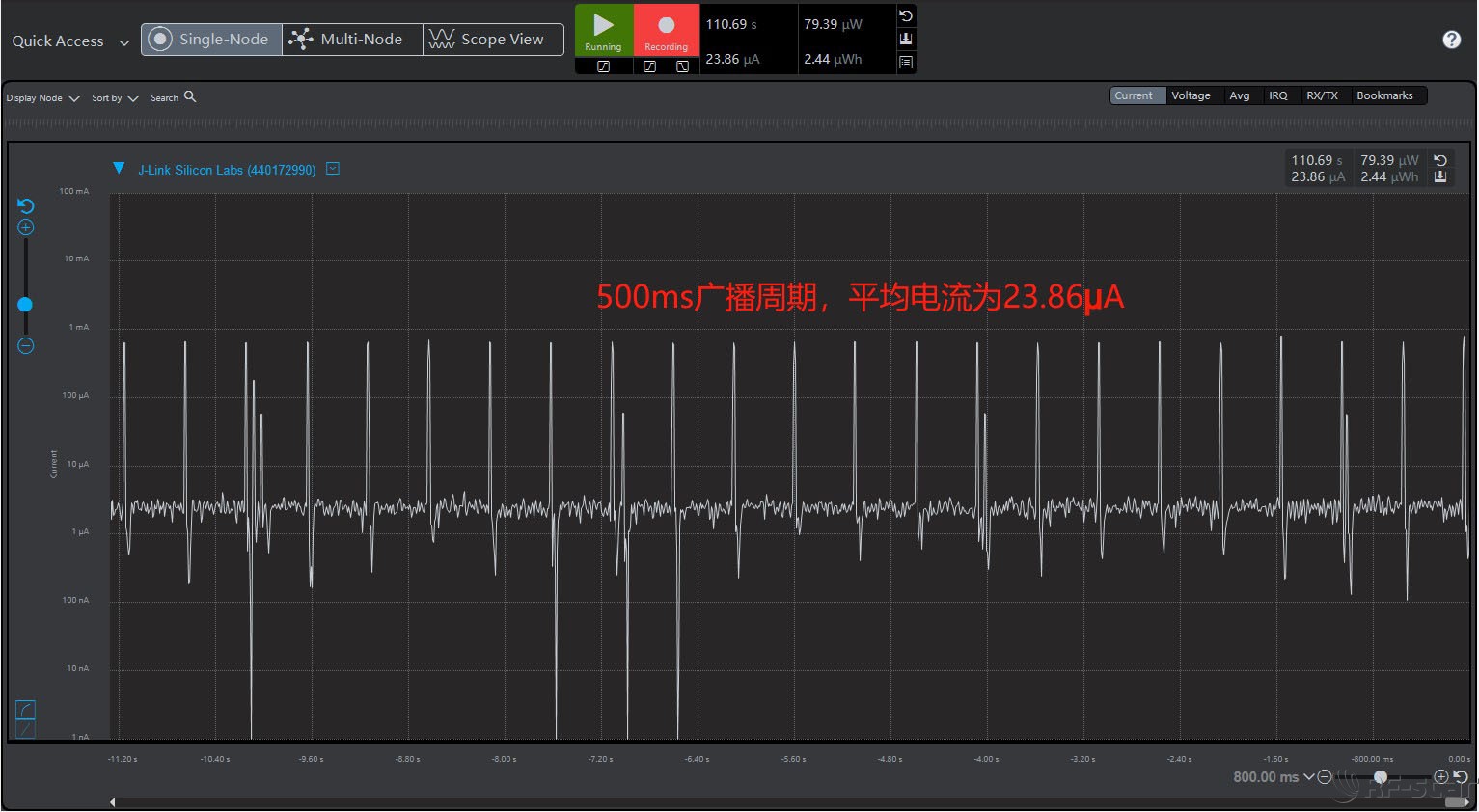Screen dimensions: 1479x812
Task: Click the time axis zoom-out minus icon
Action: click(x=1325, y=777)
